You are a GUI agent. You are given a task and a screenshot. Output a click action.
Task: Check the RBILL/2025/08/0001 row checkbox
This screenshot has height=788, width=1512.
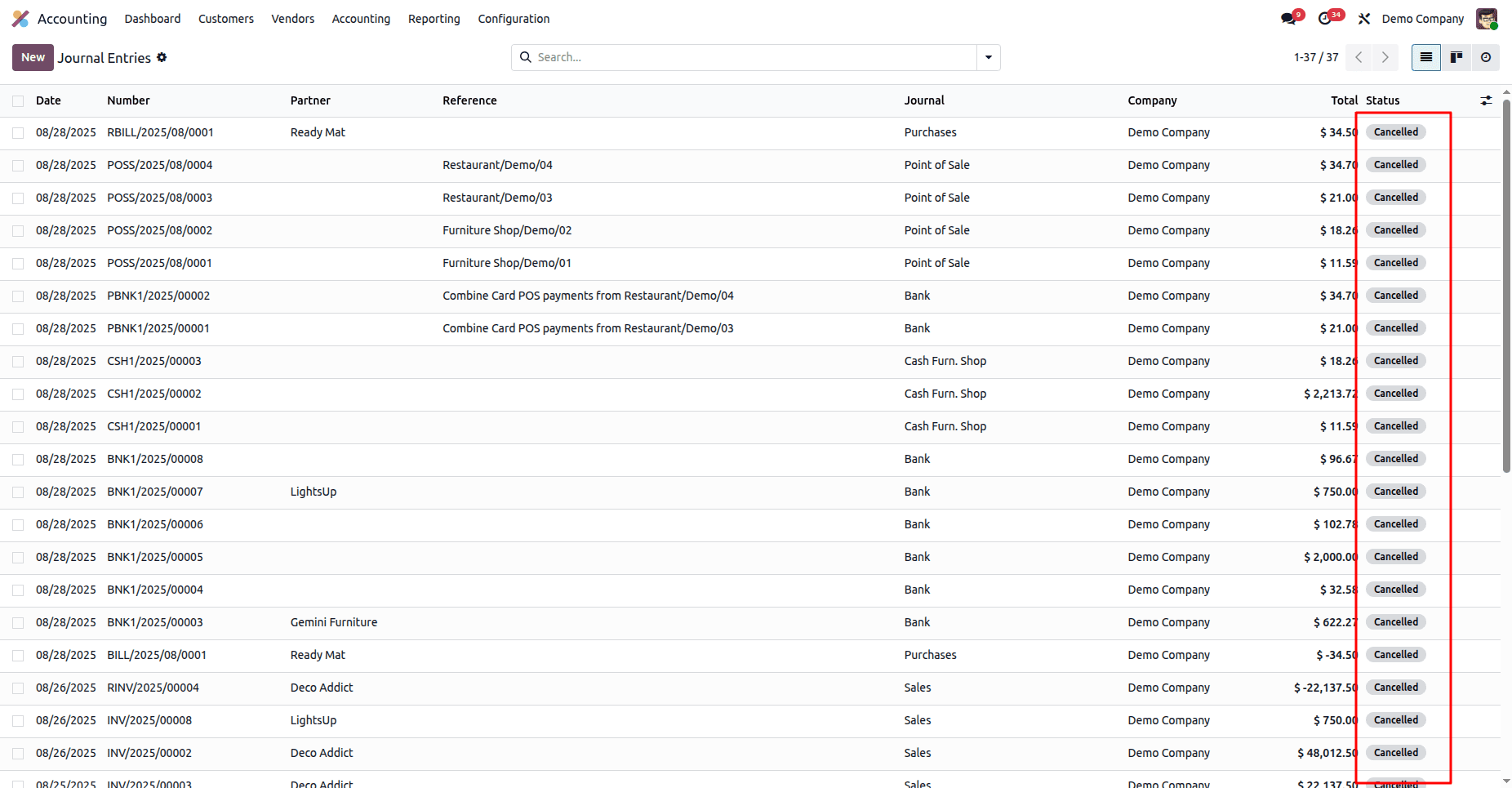[18, 133]
